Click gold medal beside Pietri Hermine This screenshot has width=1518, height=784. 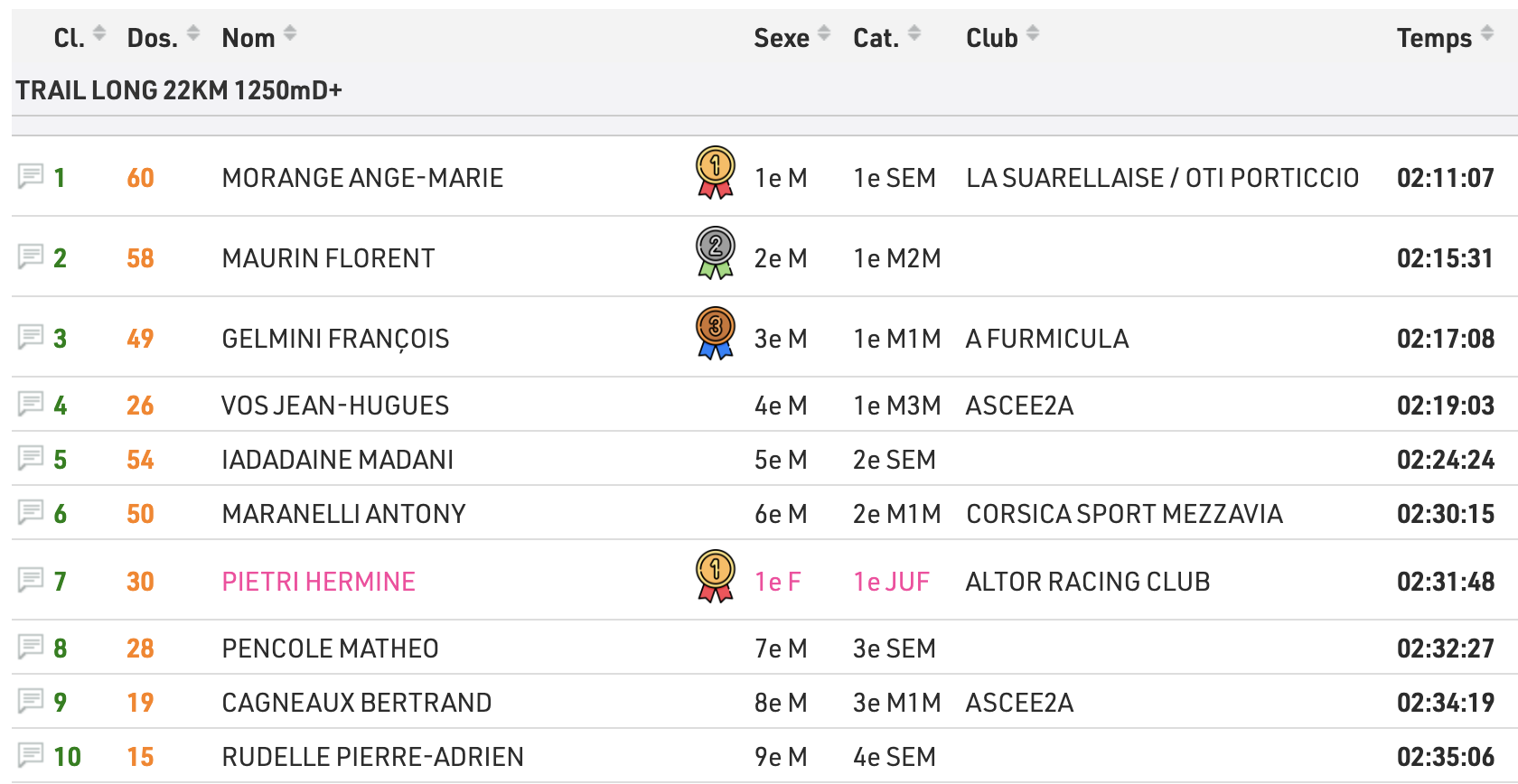tap(715, 575)
